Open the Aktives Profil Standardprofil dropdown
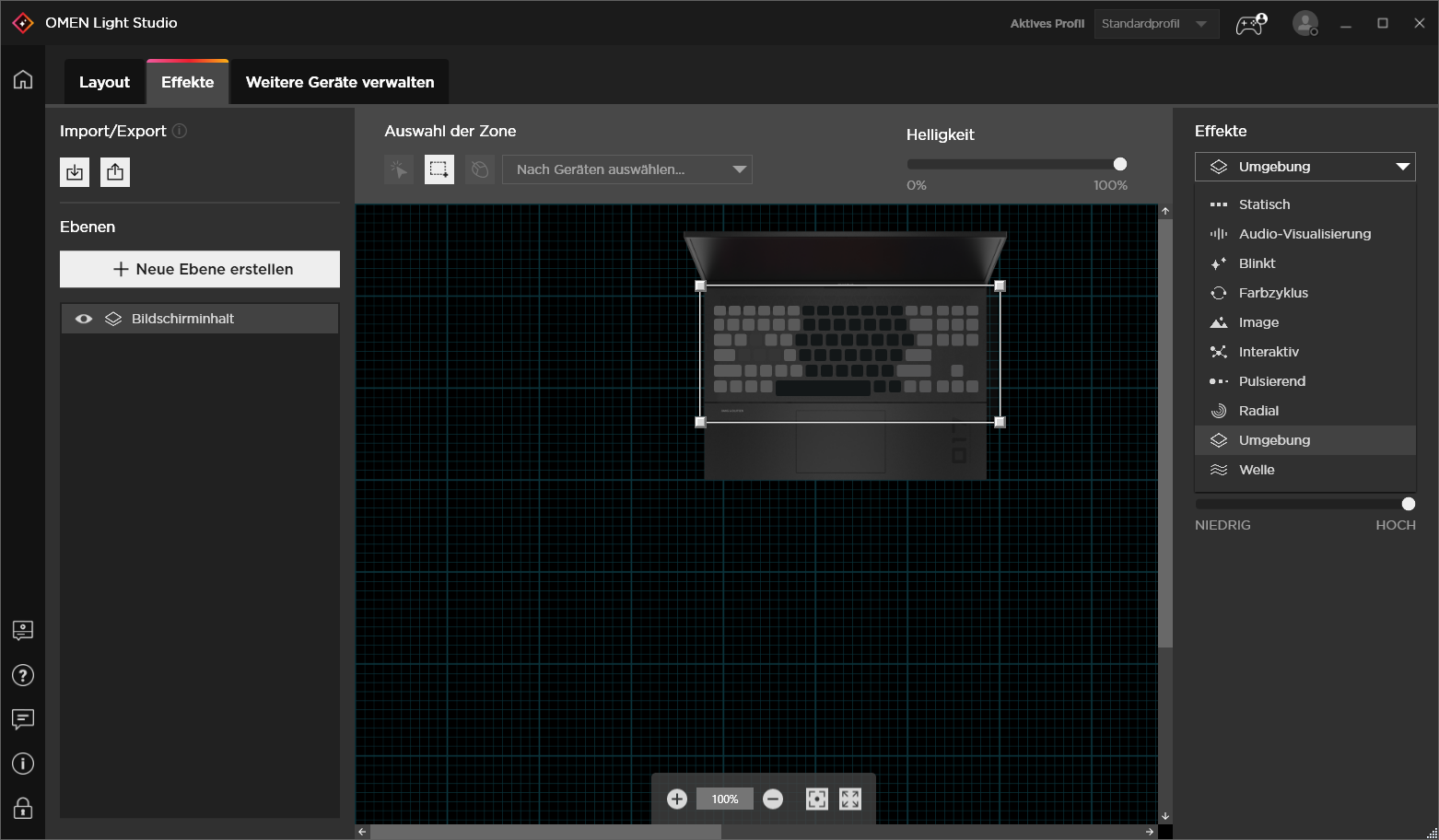The width and height of the screenshot is (1439, 840). coord(1155,24)
